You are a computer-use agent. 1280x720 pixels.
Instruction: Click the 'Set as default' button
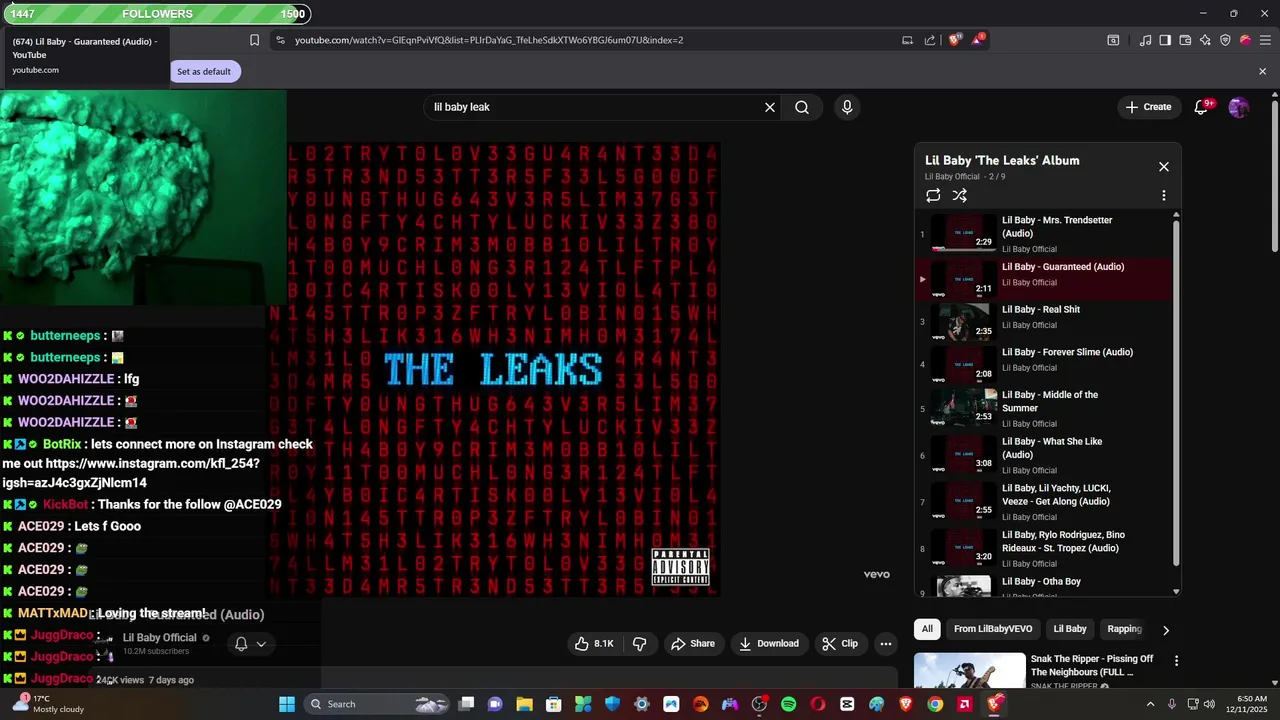(x=204, y=71)
